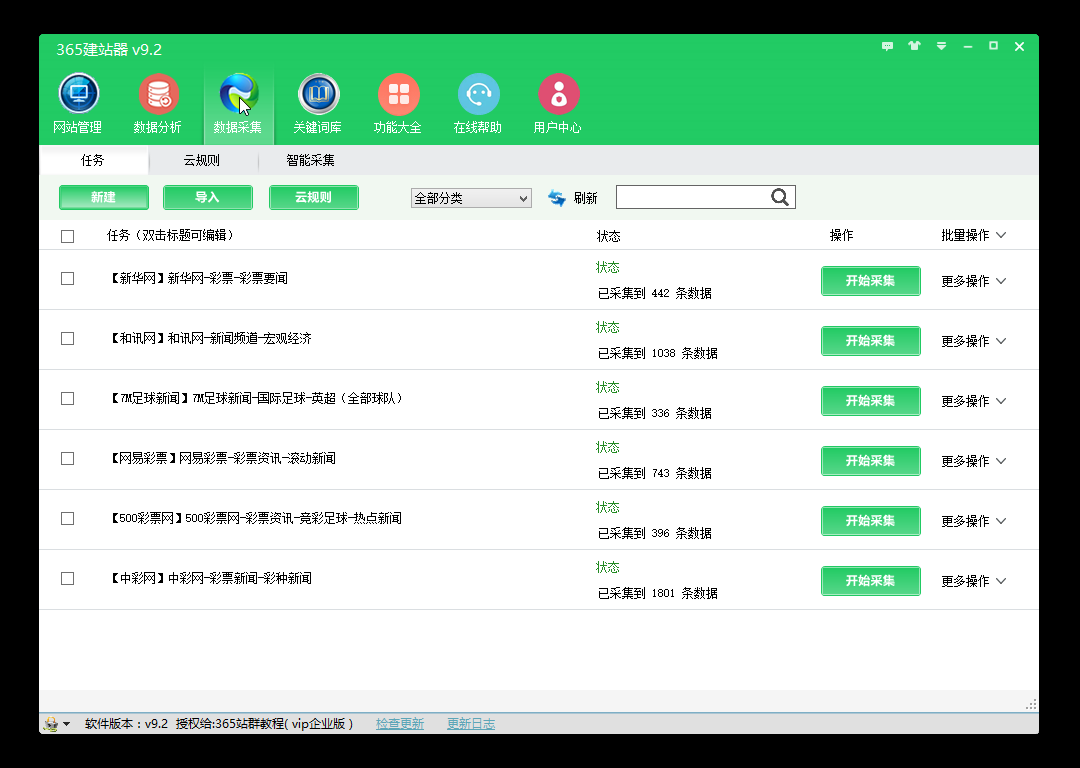Expand 更多操作 for 7M足球新闻 task
Image resolution: width=1080 pixels, height=768 pixels.
point(973,401)
